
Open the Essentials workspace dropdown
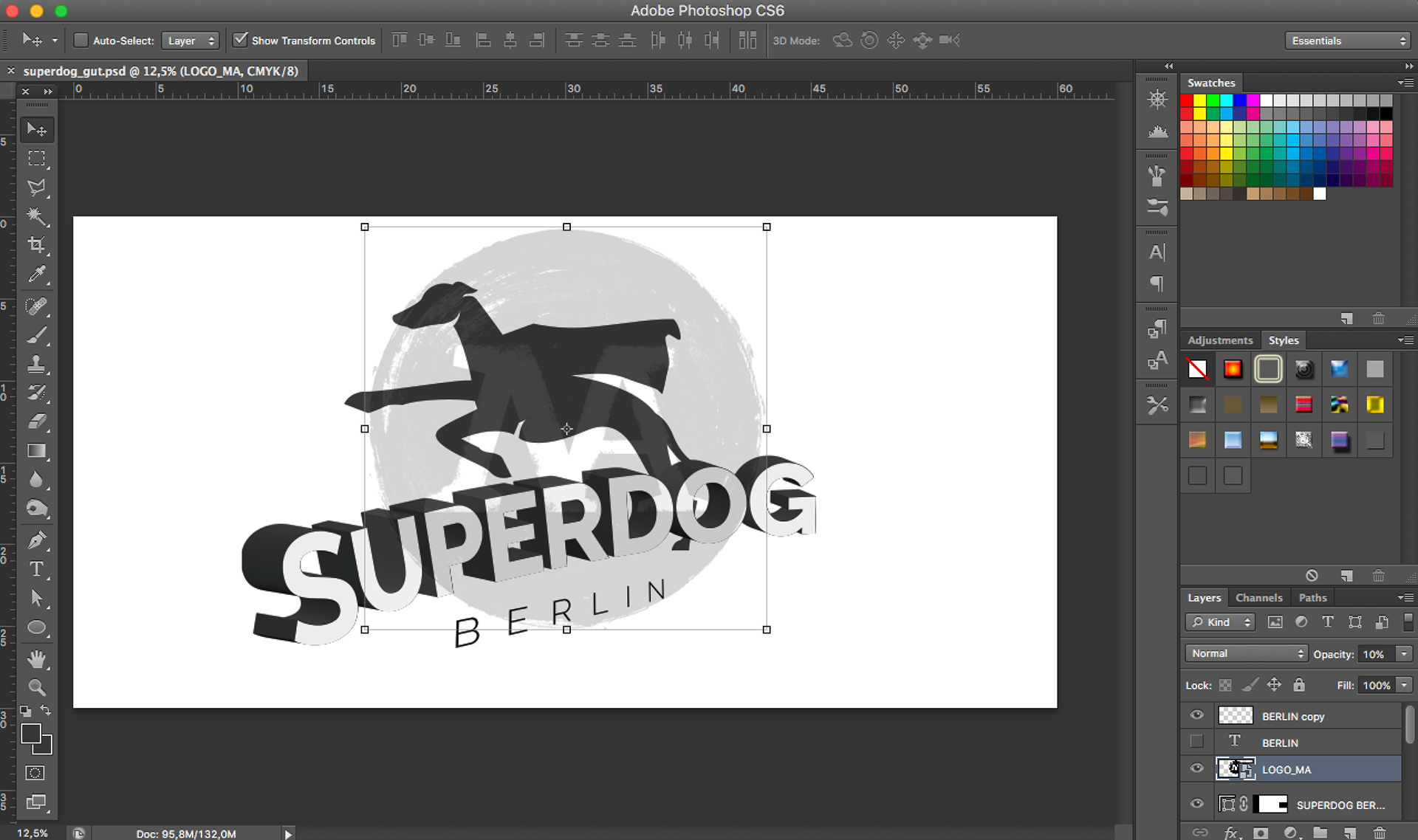click(1348, 41)
